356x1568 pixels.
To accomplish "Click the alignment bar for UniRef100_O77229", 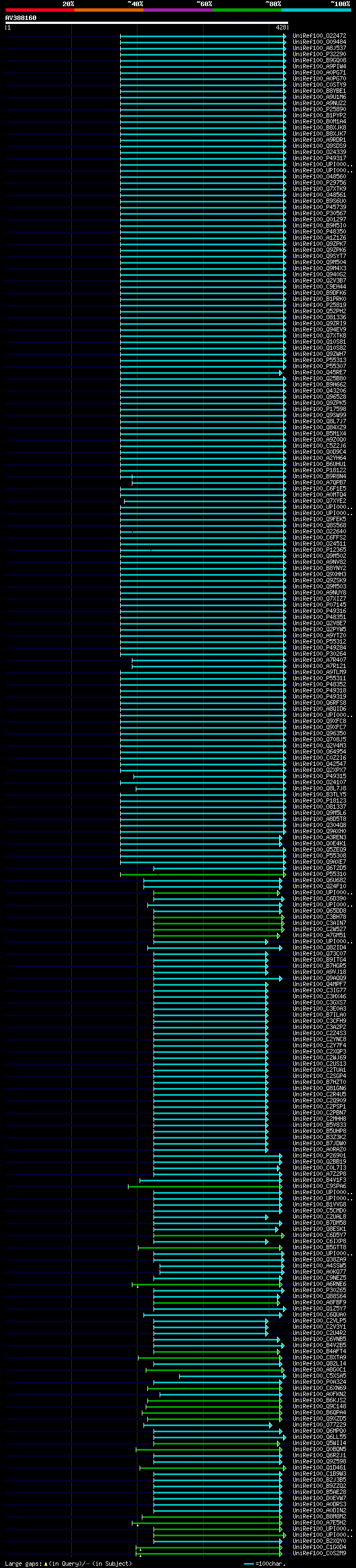I will coord(207,1424).
